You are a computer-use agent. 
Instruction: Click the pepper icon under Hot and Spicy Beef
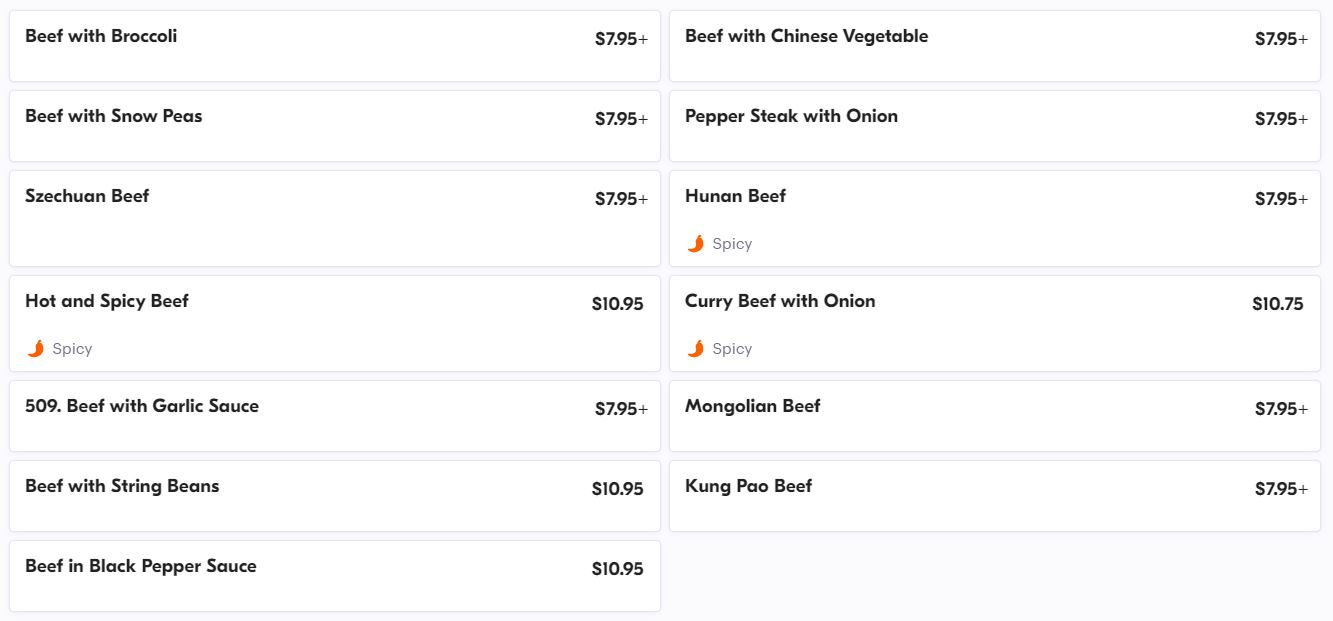tap(36, 349)
